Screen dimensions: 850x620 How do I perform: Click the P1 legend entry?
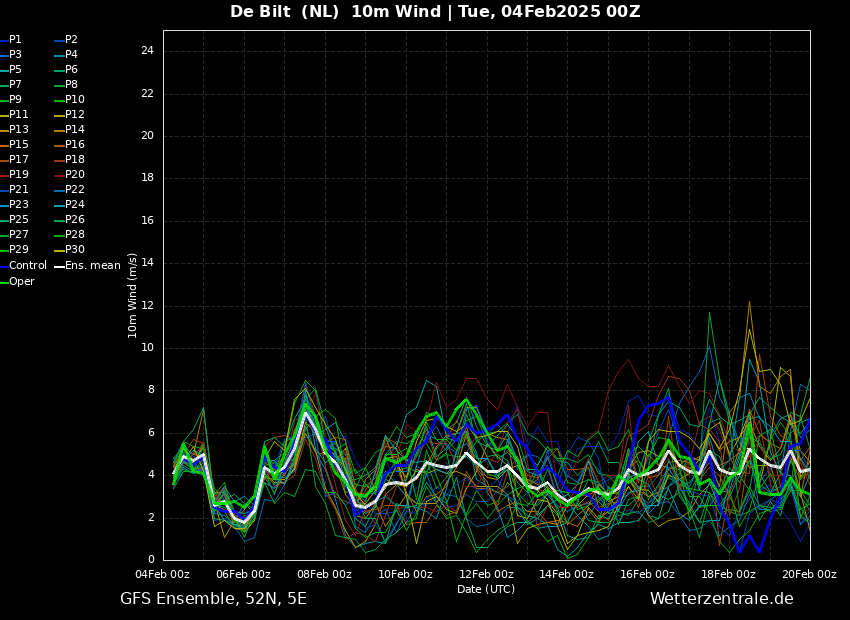coord(15,40)
